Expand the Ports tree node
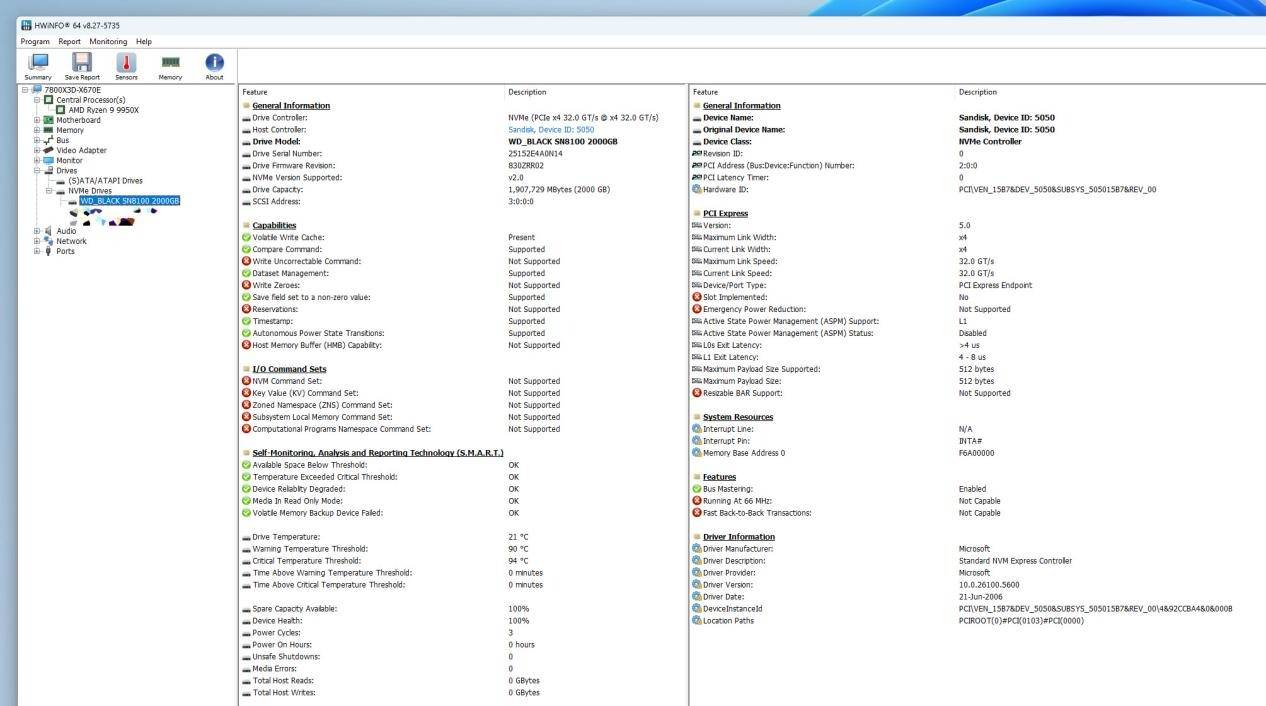The image size is (1266, 706). click(x=37, y=251)
